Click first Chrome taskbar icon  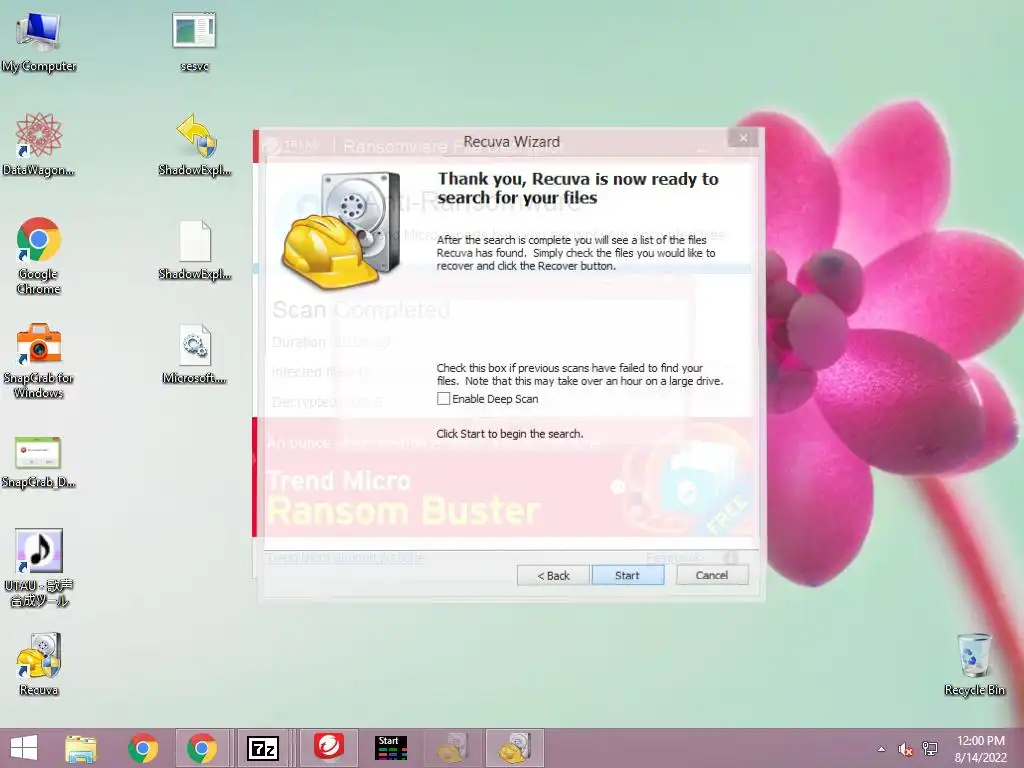(142, 748)
